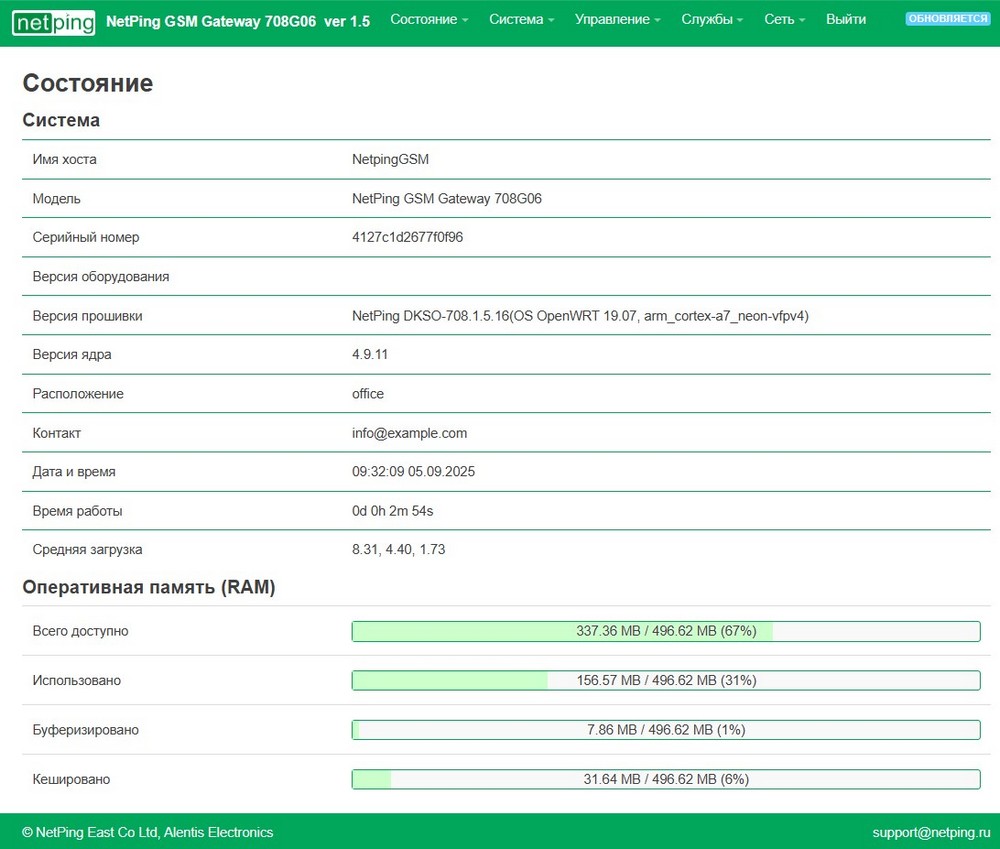Viewport: 1000px width, 849px height.
Task: Open the Сеть navigation menu
Action: (x=784, y=20)
